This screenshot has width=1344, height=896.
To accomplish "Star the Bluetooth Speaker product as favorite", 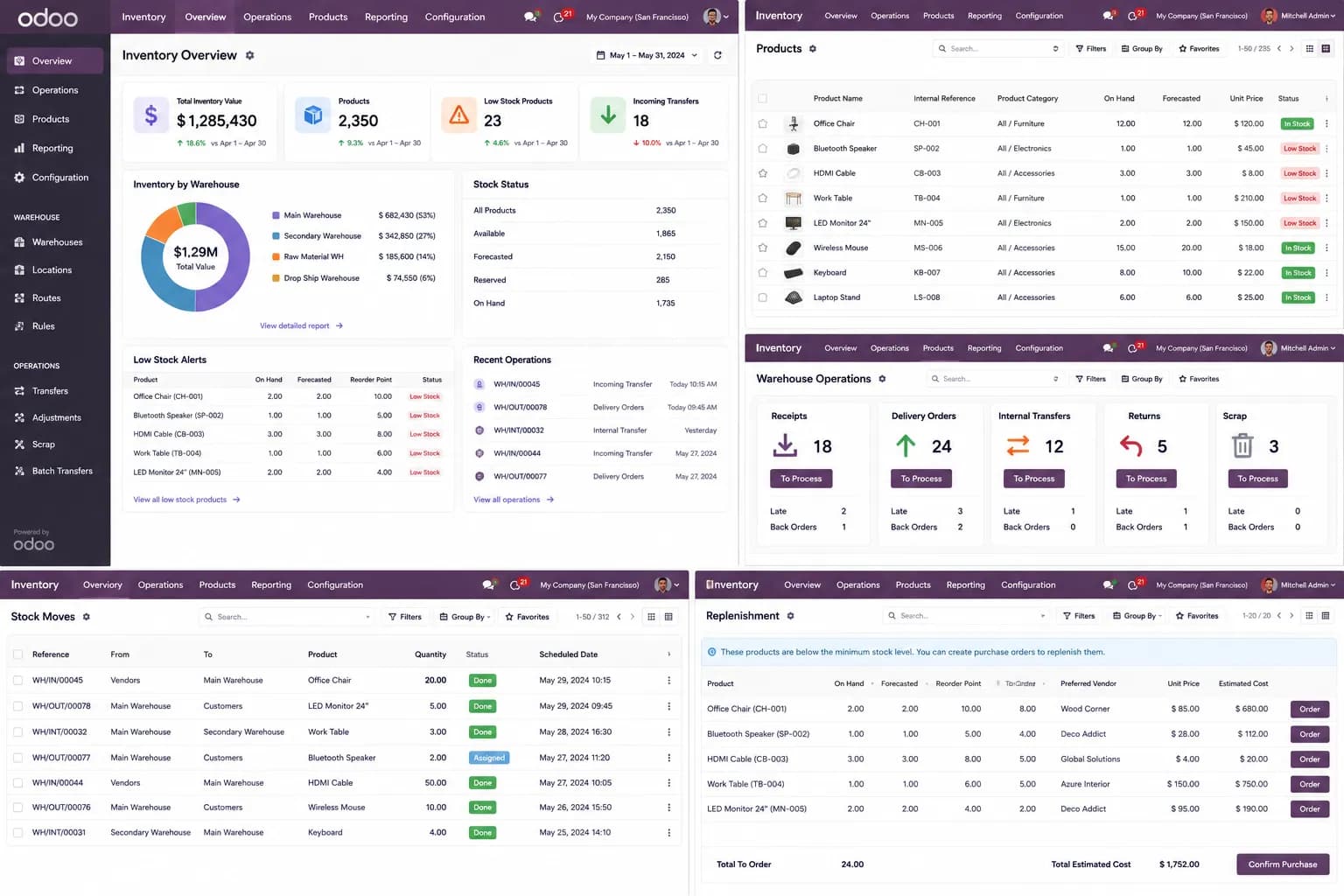I will pyautogui.click(x=762, y=149).
